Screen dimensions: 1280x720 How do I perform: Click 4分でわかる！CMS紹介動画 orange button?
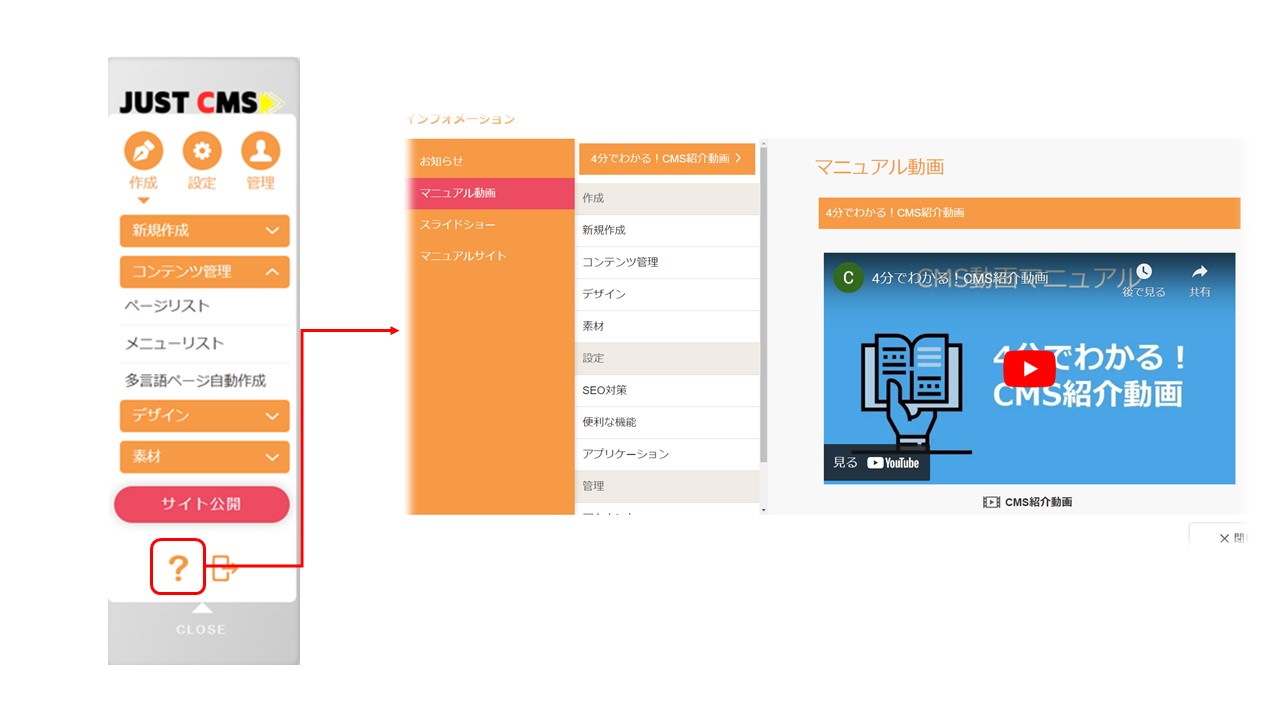pyautogui.click(x=667, y=158)
